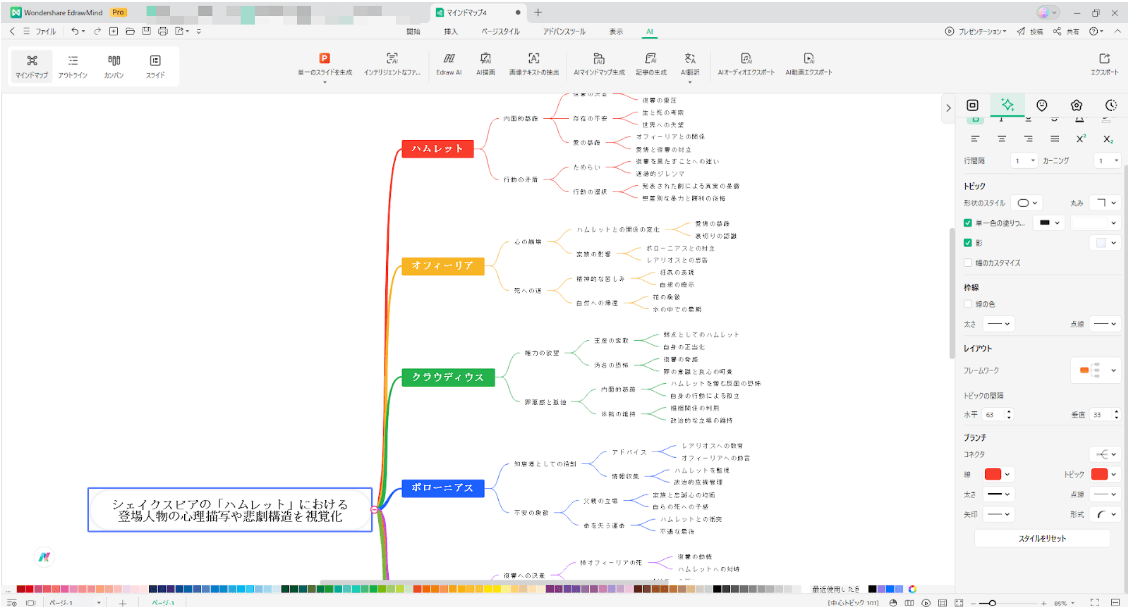The height and width of the screenshot is (607, 1128).
Task: Click the red branch topic color swatch
Action: click(x=1099, y=474)
